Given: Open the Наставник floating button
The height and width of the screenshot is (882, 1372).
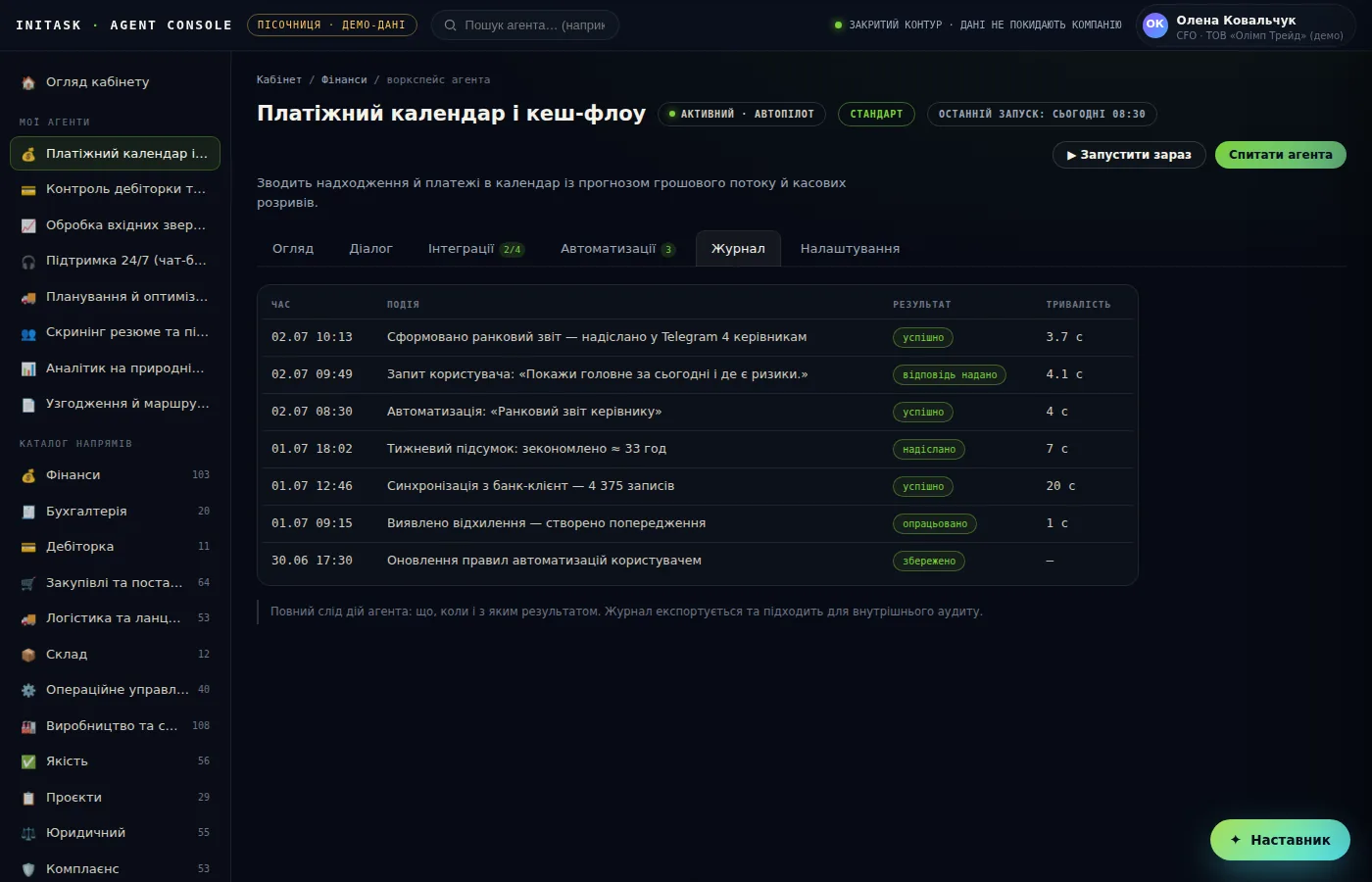Looking at the screenshot, I should tap(1280, 840).
